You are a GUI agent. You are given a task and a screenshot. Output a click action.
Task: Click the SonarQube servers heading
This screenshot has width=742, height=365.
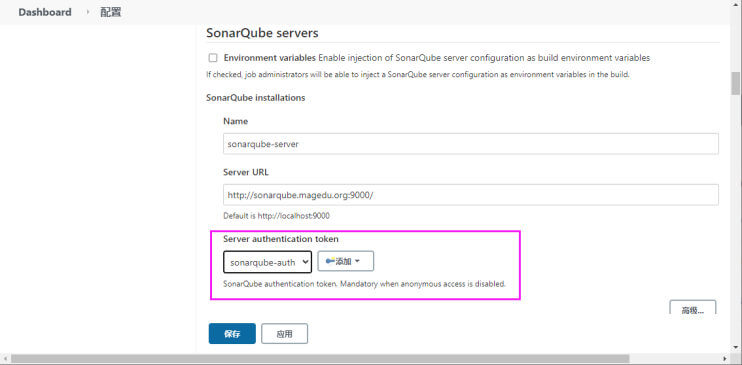tap(262, 33)
